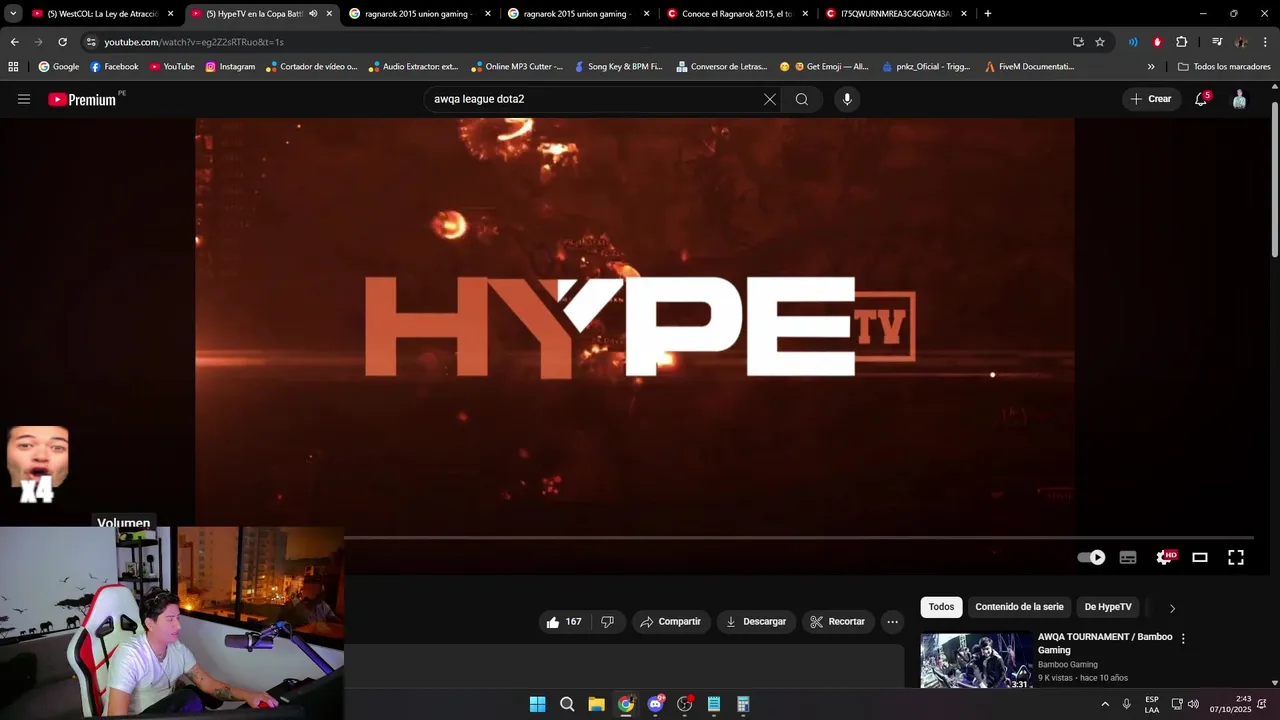Reload the page
This screenshot has height=720, width=1280.
point(62,42)
